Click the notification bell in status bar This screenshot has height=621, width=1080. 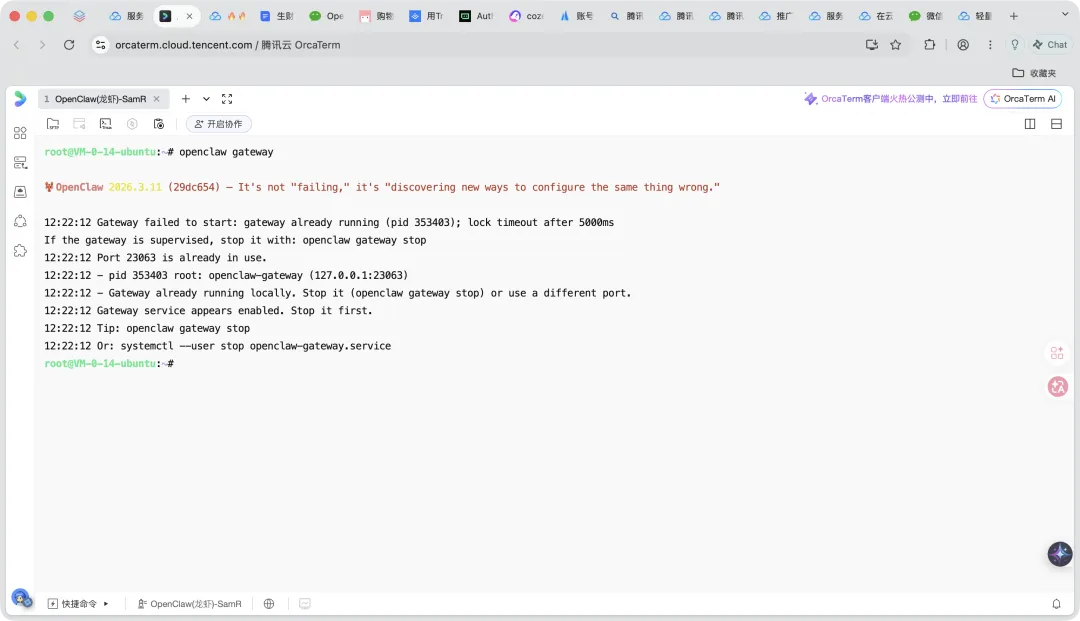(1056, 604)
